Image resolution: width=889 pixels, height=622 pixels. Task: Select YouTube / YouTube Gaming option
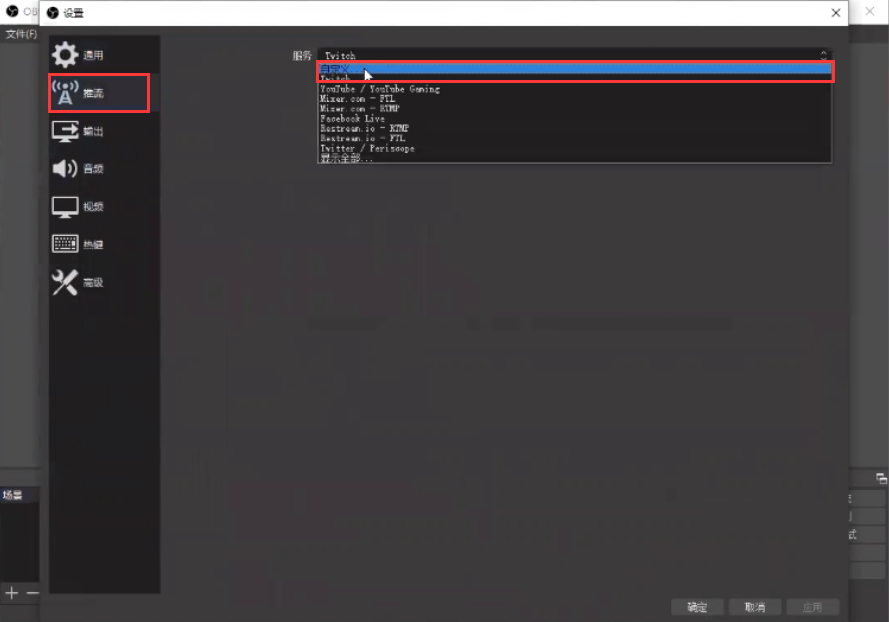coord(379,89)
